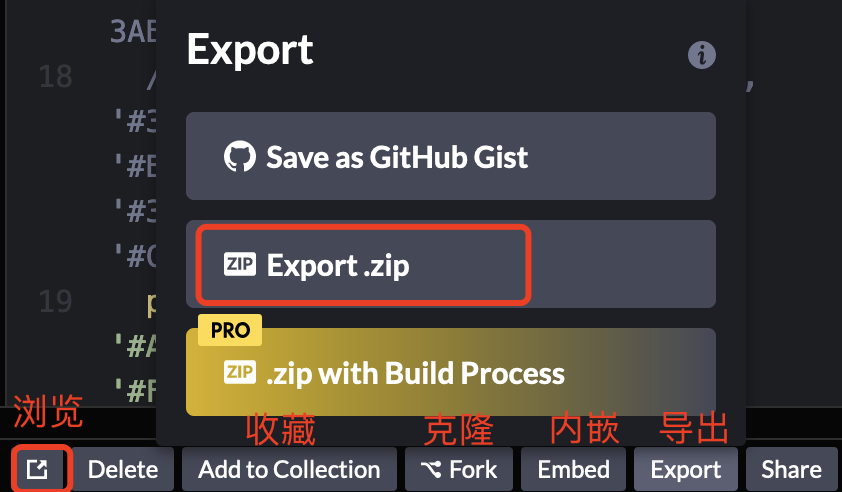Click the info icon in Export panel
842x492 pixels.
tap(701, 55)
